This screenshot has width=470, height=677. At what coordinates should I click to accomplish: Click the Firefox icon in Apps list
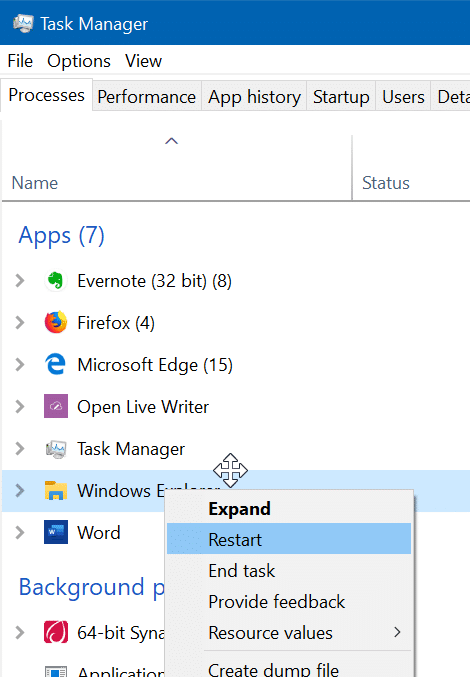coord(56,323)
